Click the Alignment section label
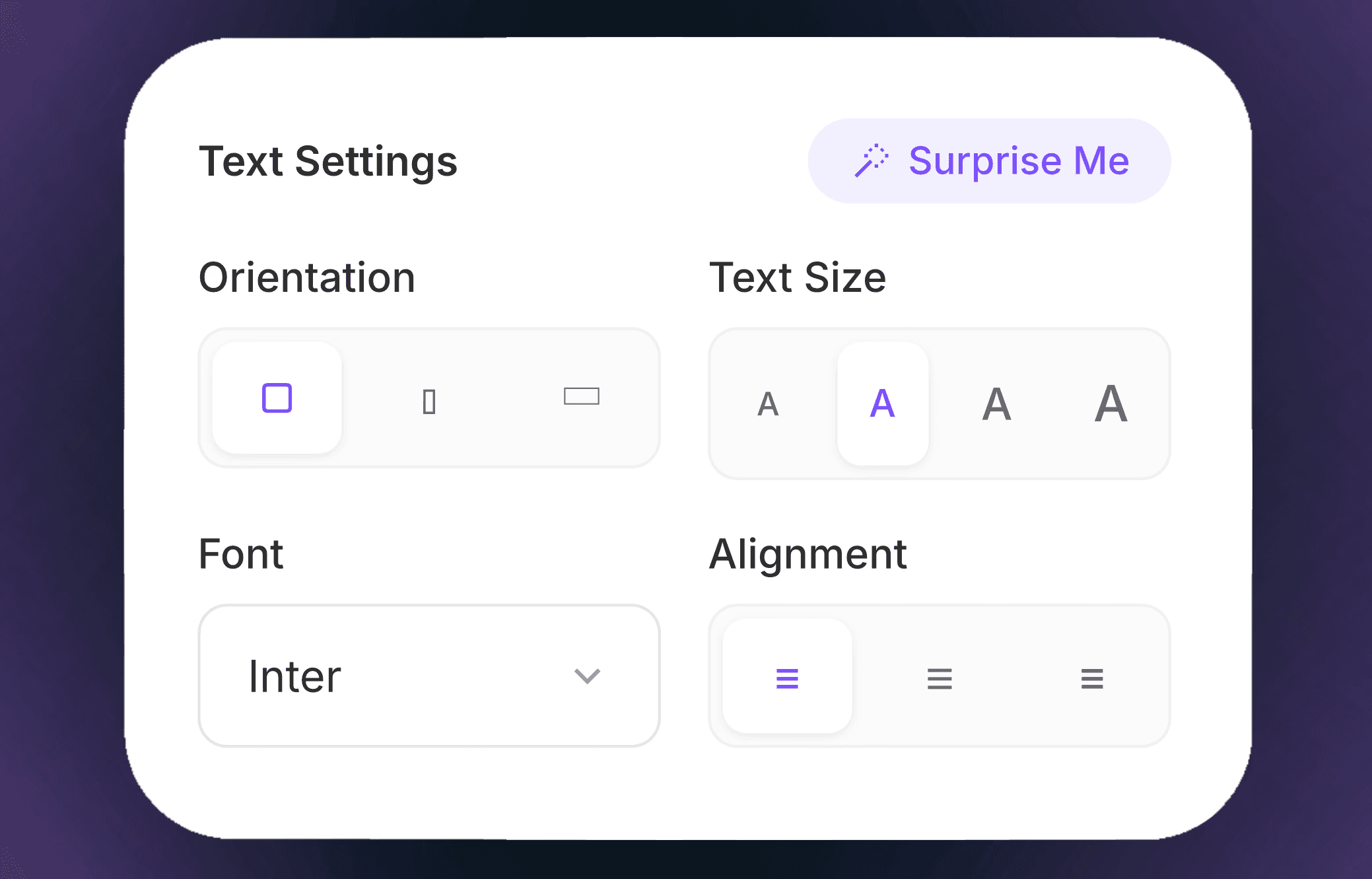Image resolution: width=1372 pixels, height=879 pixels. (x=808, y=555)
